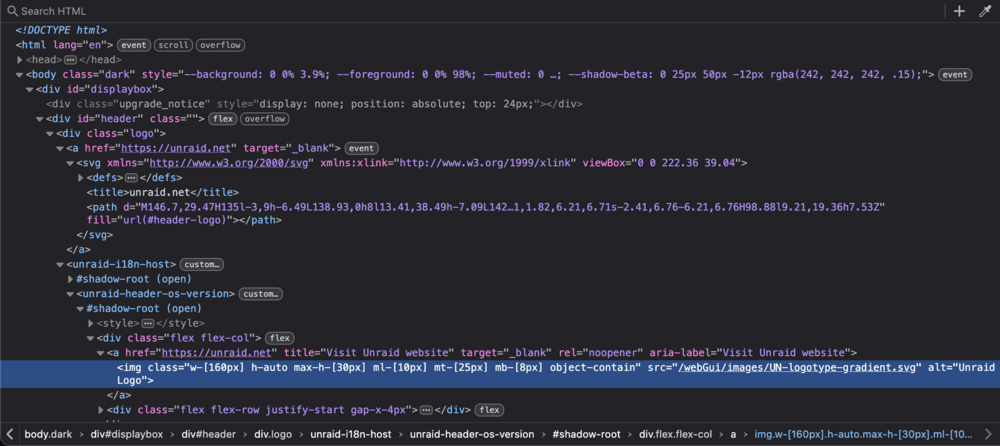The image size is (1000, 446).
Task: Click #shadow-root breadcrumb
Action: tap(586, 434)
